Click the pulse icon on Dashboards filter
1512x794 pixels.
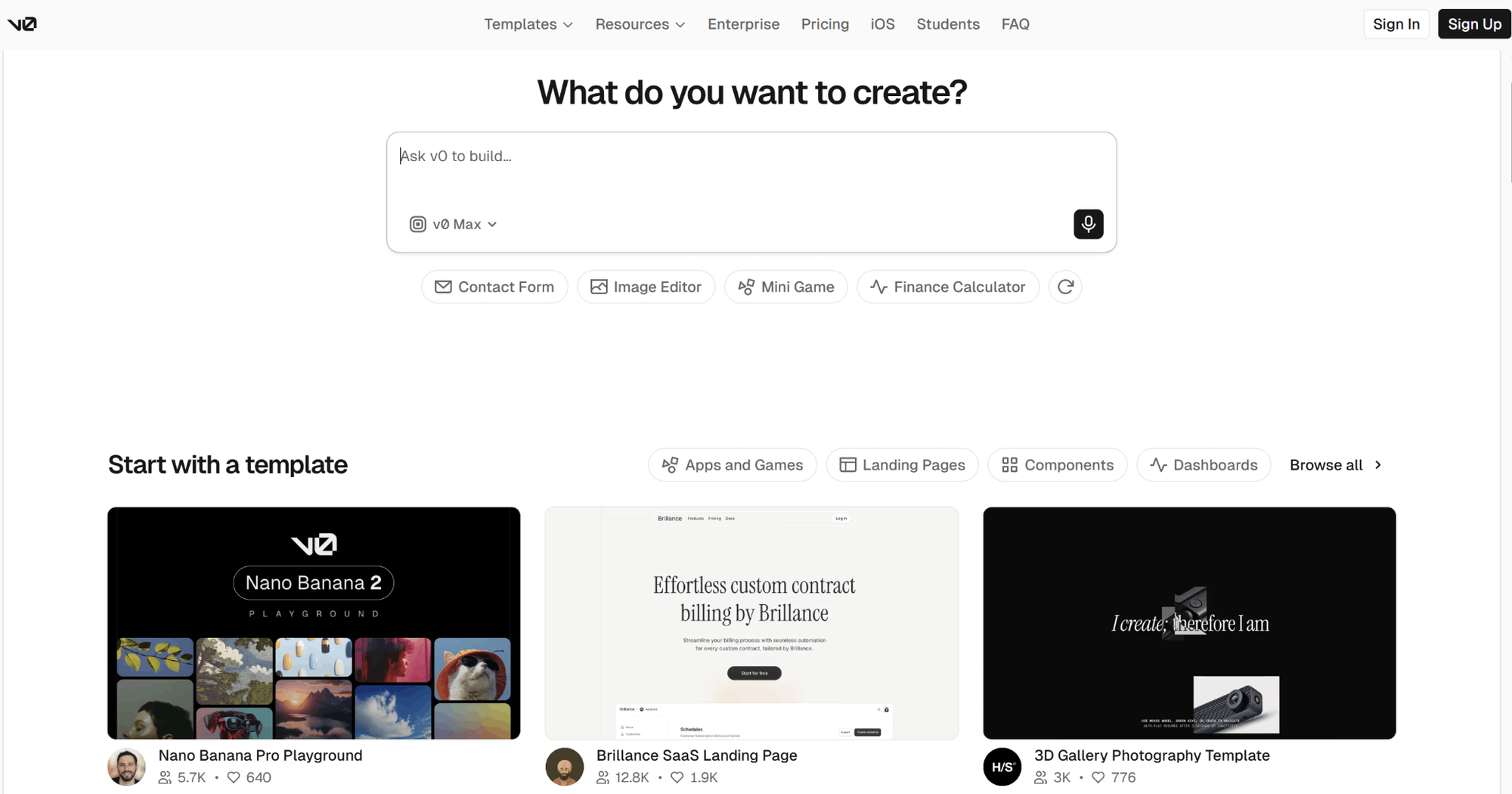1158,465
